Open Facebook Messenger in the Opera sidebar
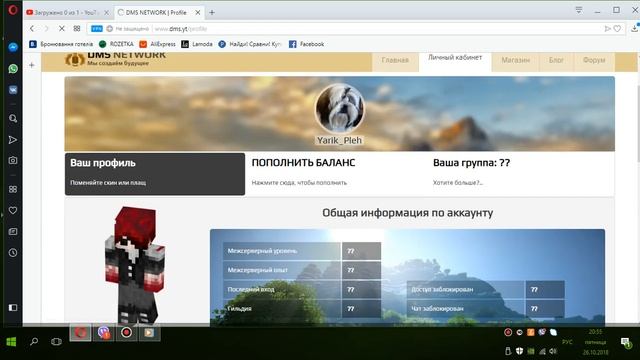The height and width of the screenshot is (360, 640). point(13,47)
